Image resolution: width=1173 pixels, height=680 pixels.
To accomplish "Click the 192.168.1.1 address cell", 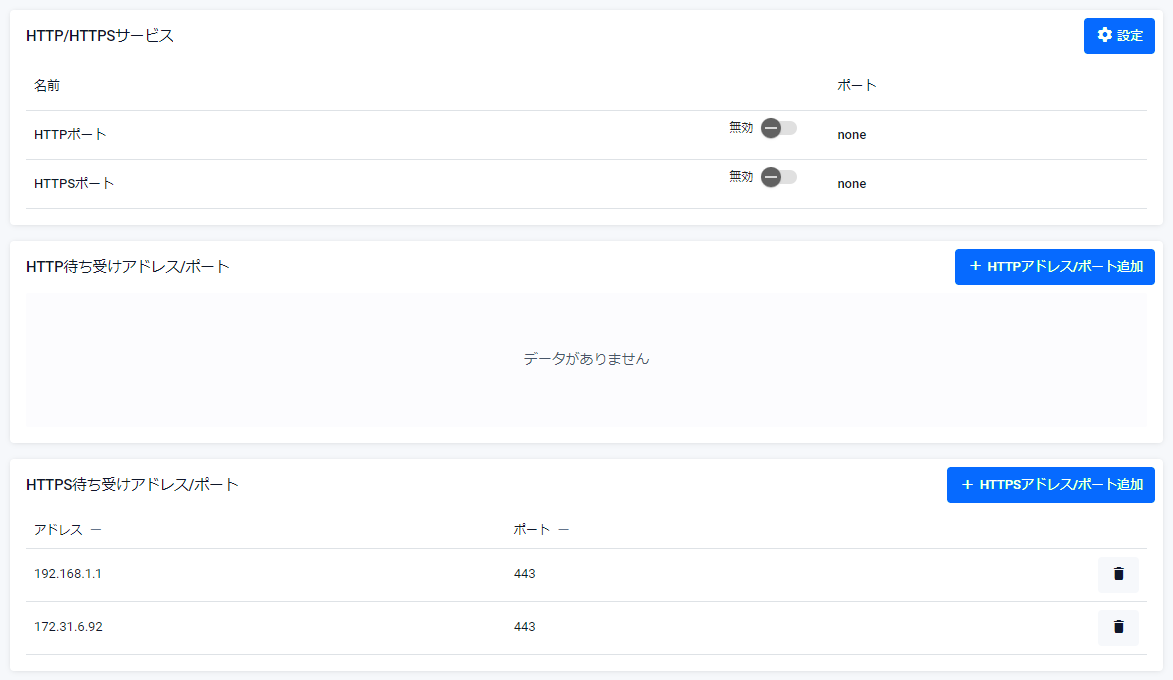I will click(68, 574).
